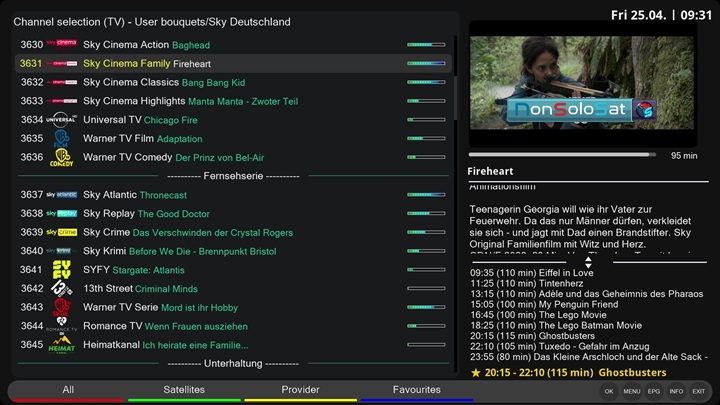Click the Heimatkanal channel logo
720x405 pixels.
click(62, 344)
